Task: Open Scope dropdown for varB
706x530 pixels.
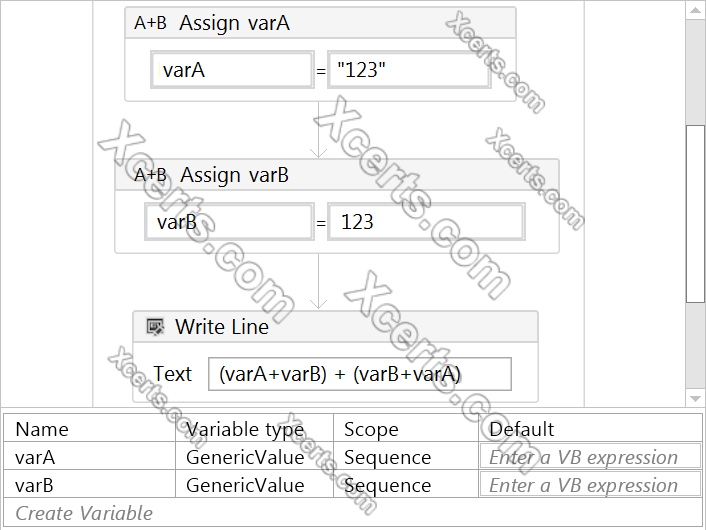Action: pyautogui.click(x=405, y=486)
